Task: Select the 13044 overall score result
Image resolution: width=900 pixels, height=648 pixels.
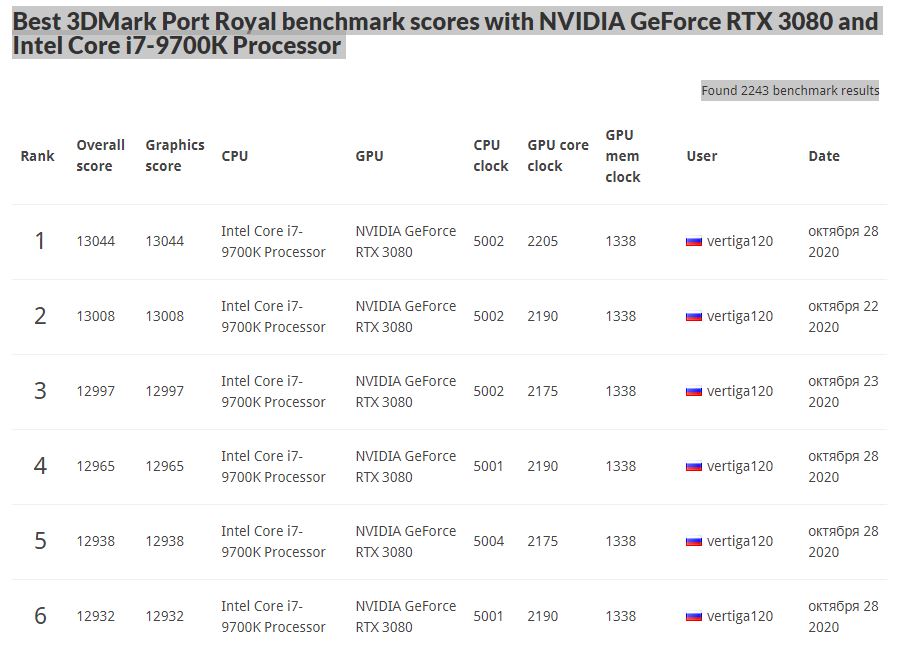Action: (95, 241)
